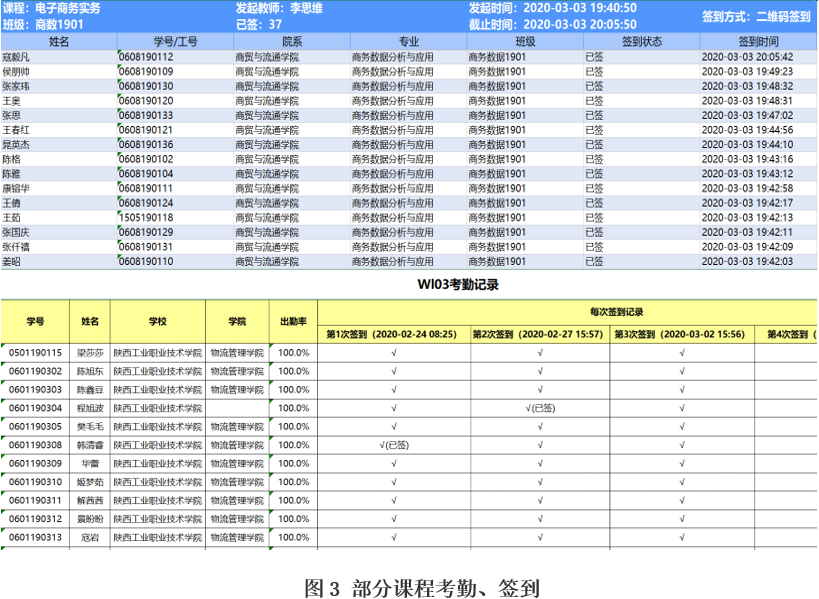Select student ID cell 0501190115
This screenshot has height=599, width=819.
click(x=35, y=353)
